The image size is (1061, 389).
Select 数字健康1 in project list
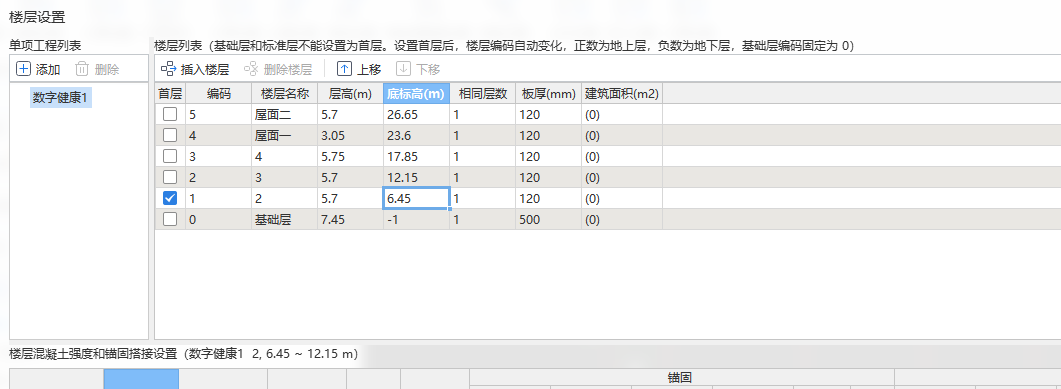[61, 98]
